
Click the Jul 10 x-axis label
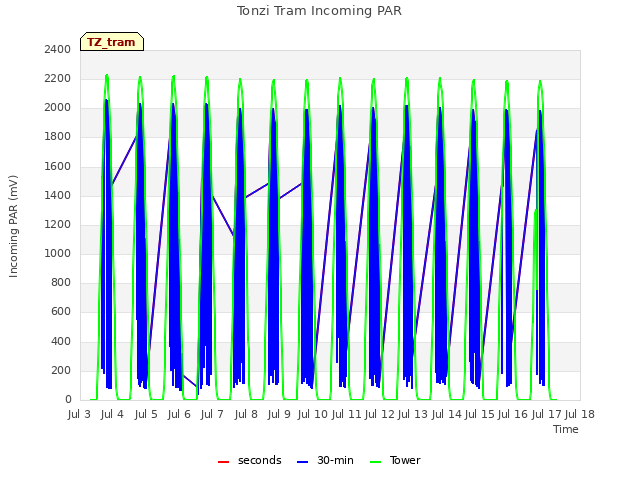(x=313, y=414)
